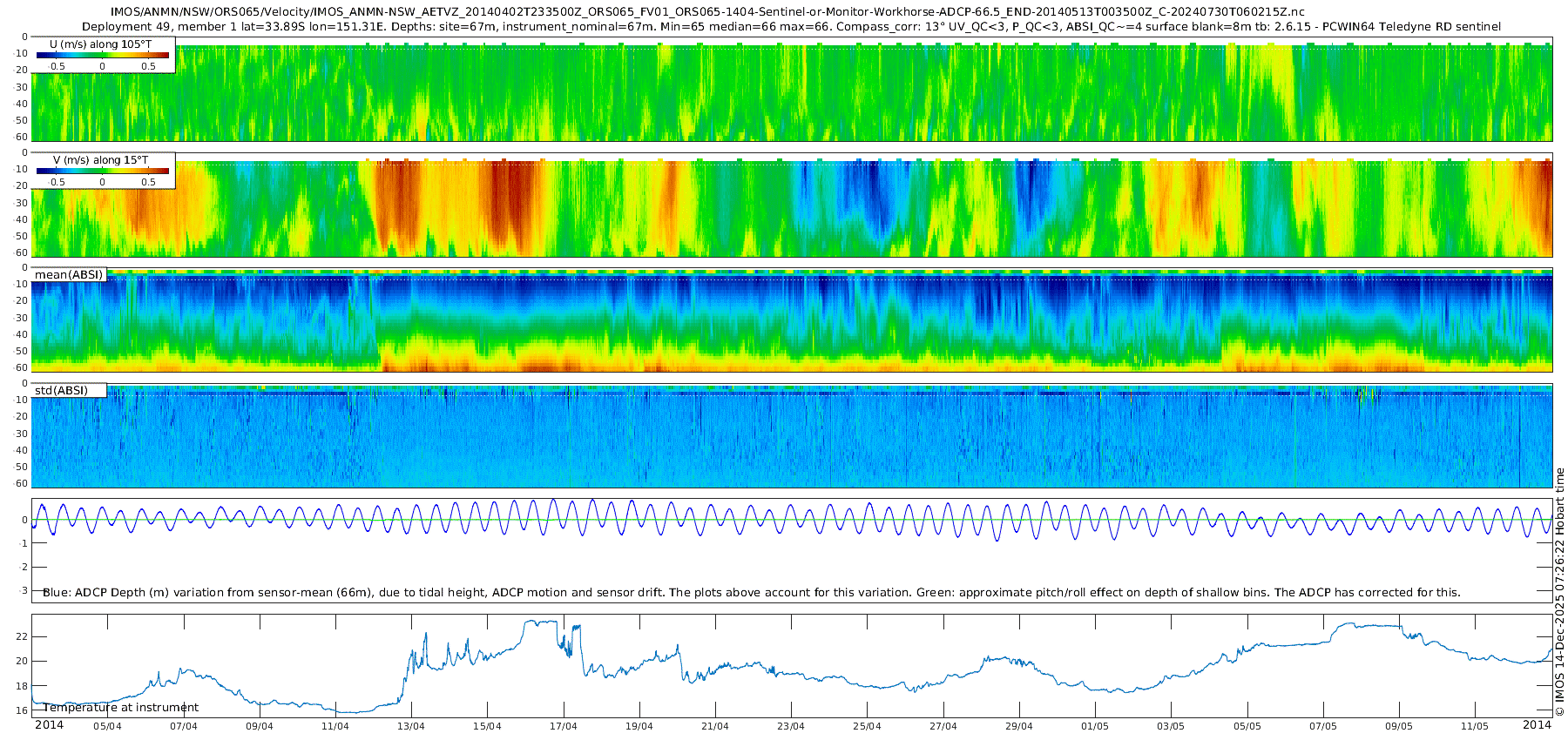This screenshot has height=740, width=1568.
Task: Click the 0.5 tick on U colorbar
Action: coord(149,66)
